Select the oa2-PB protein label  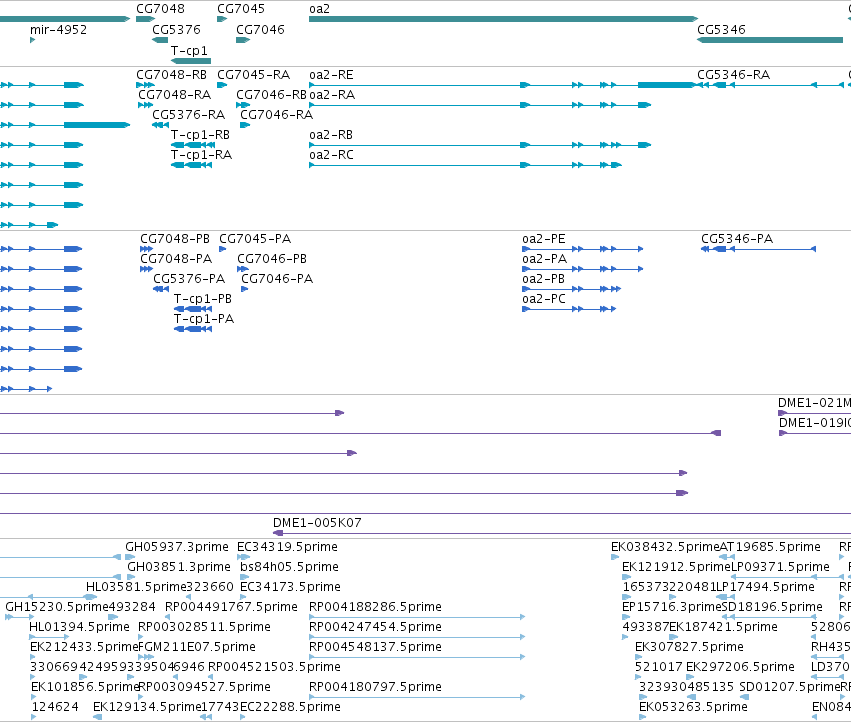[543, 279]
